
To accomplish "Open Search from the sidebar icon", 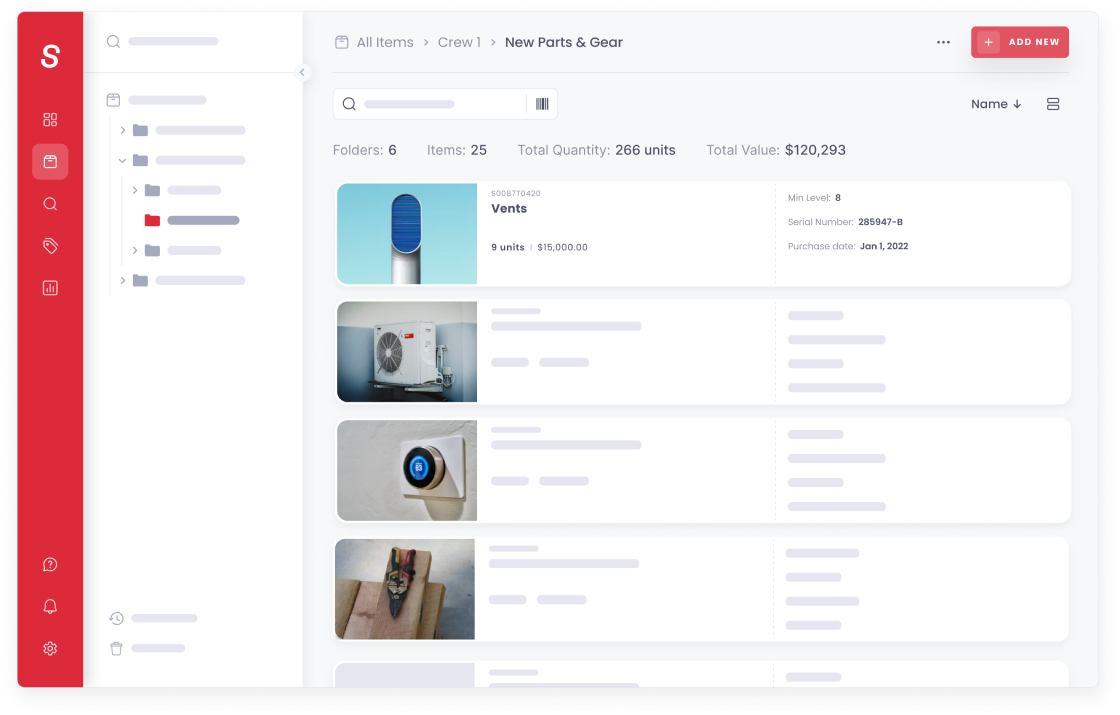I will click(50, 203).
